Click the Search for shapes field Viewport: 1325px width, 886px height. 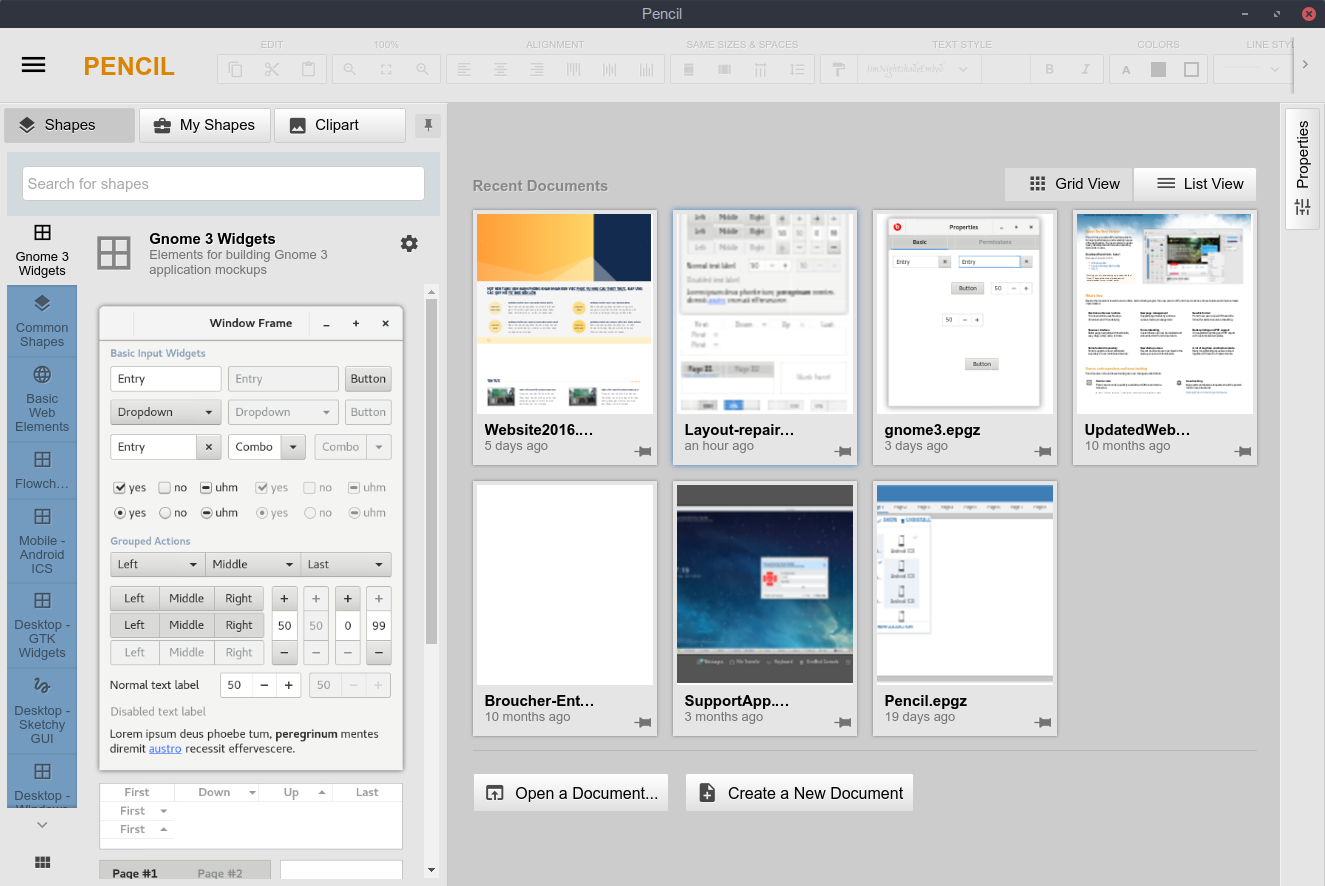click(223, 184)
